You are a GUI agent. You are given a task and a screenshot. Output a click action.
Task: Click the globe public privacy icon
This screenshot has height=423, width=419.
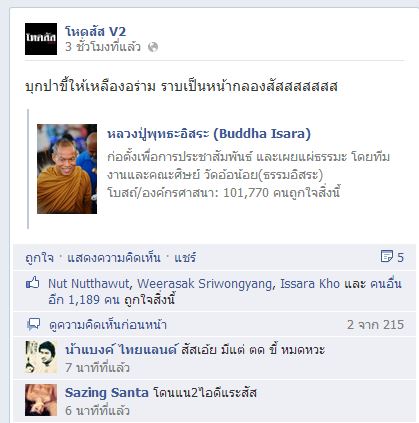pos(153,47)
